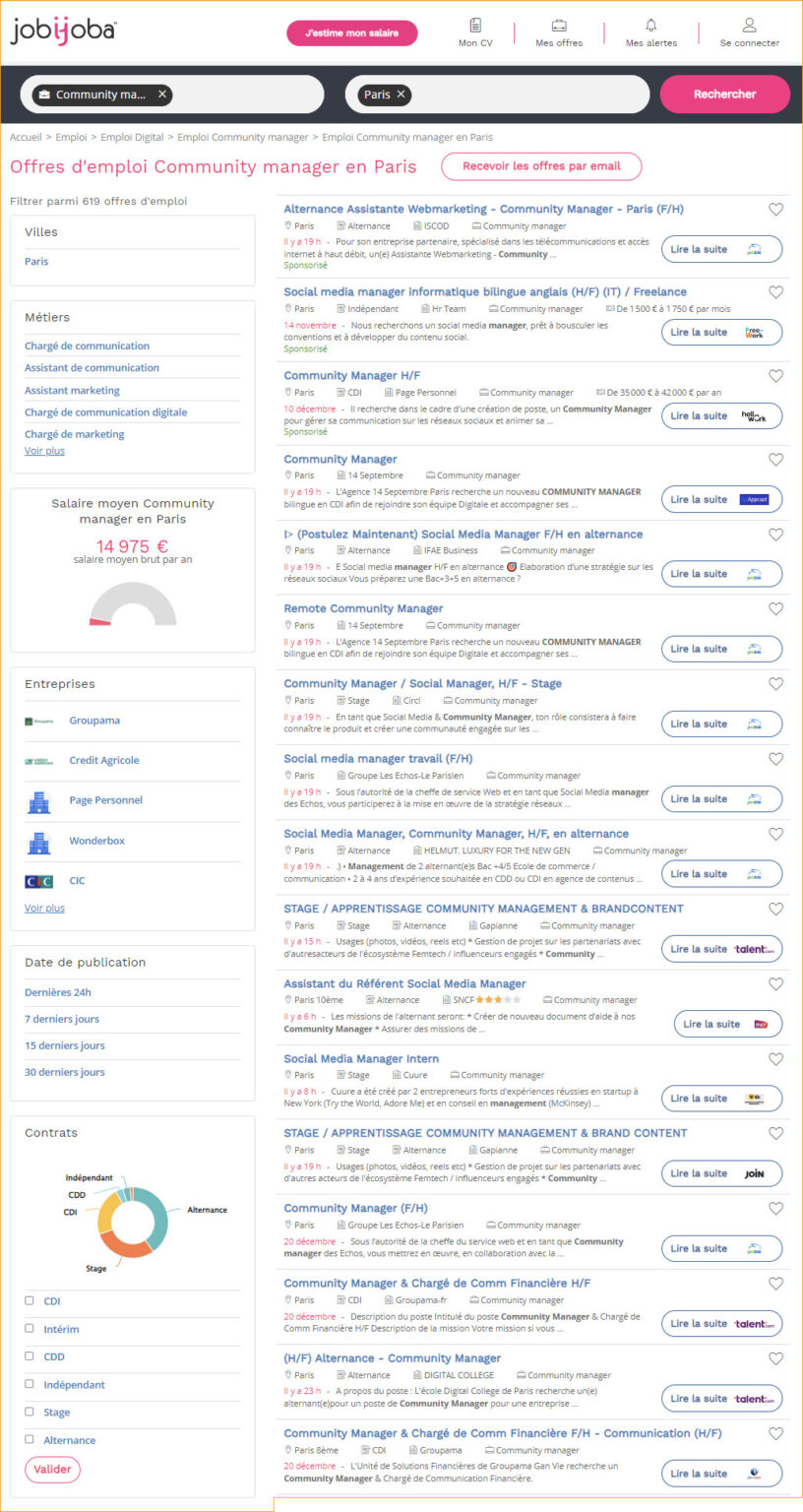Favorite the Community Manager H/F offer
803x1512 pixels.
(775, 376)
